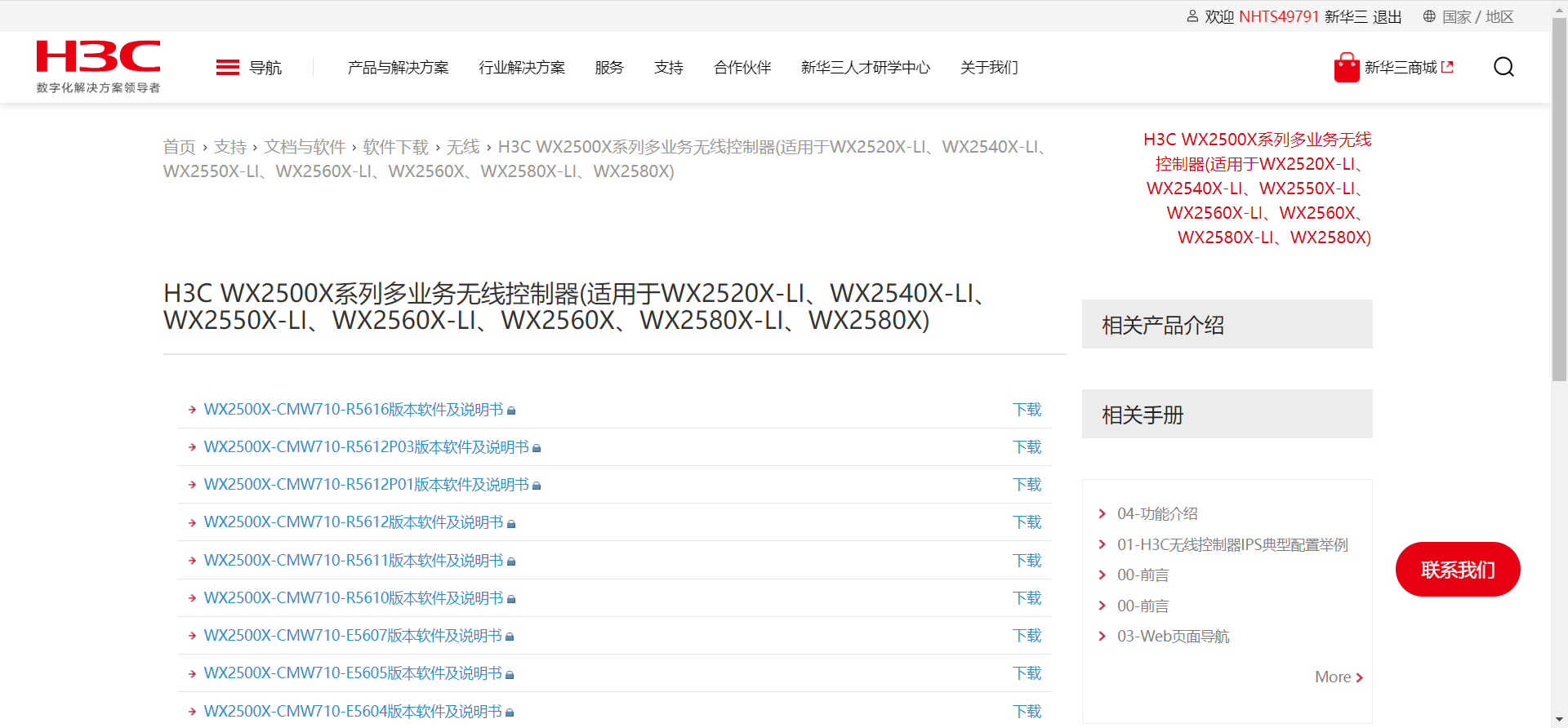Download the E5605 version

(x=1027, y=673)
